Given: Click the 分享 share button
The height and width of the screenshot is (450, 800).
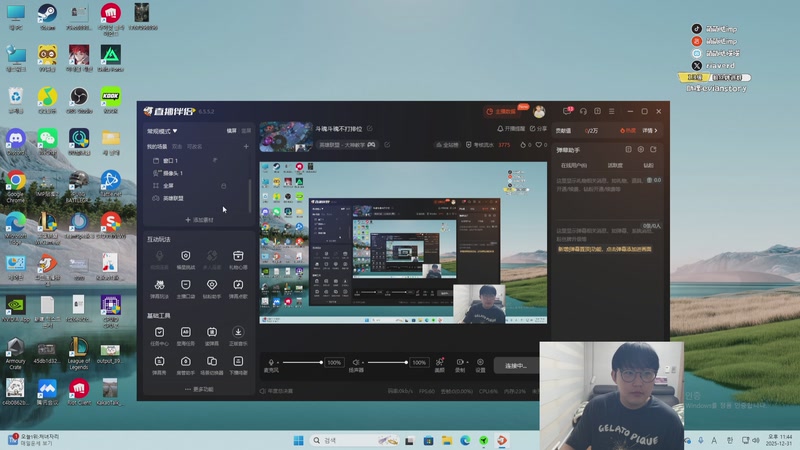Looking at the screenshot, I should (538, 129).
